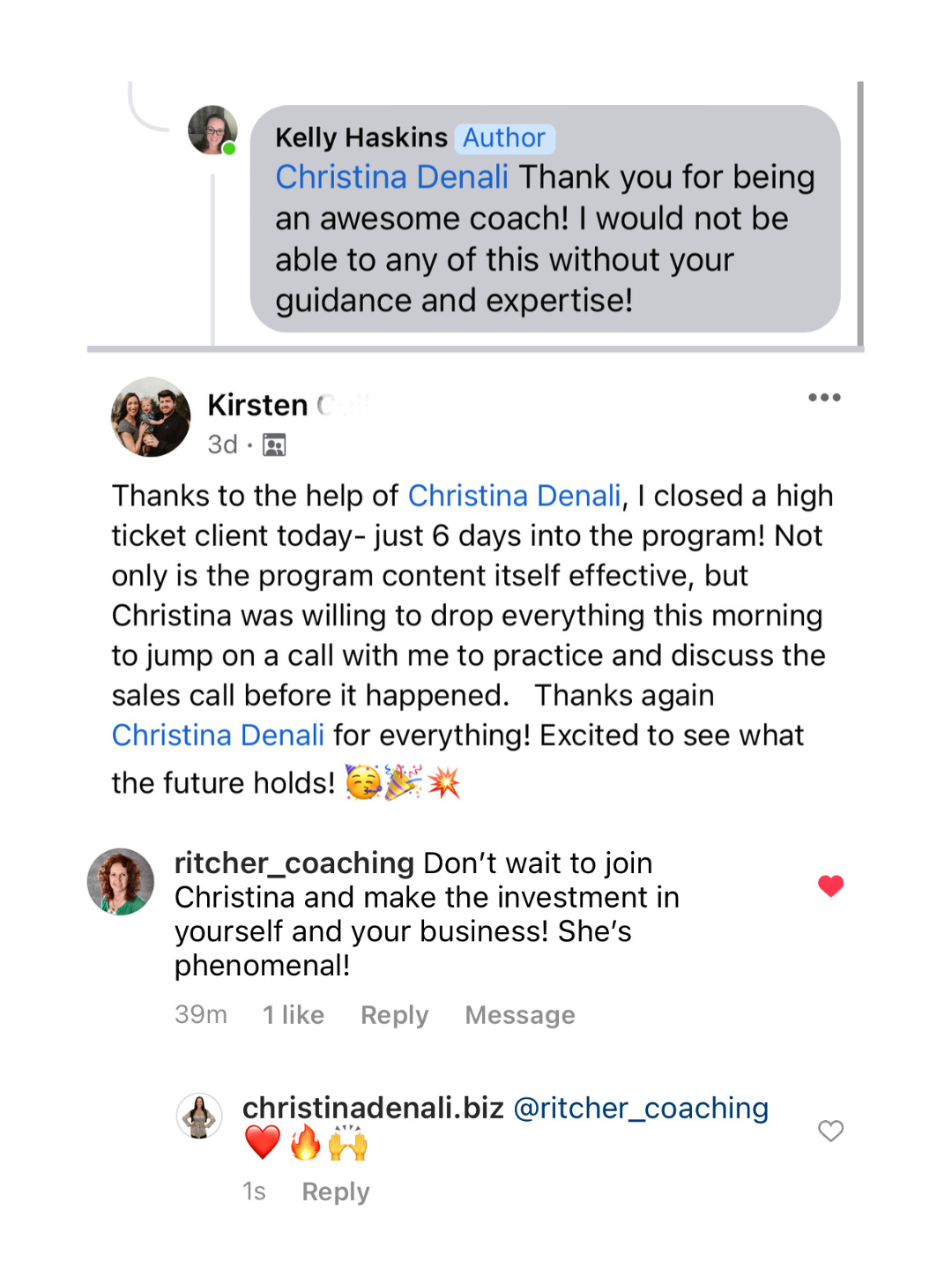Tap ritcher_coaching's profile avatar
This screenshot has width=952, height=1270.
pyautogui.click(x=121, y=881)
